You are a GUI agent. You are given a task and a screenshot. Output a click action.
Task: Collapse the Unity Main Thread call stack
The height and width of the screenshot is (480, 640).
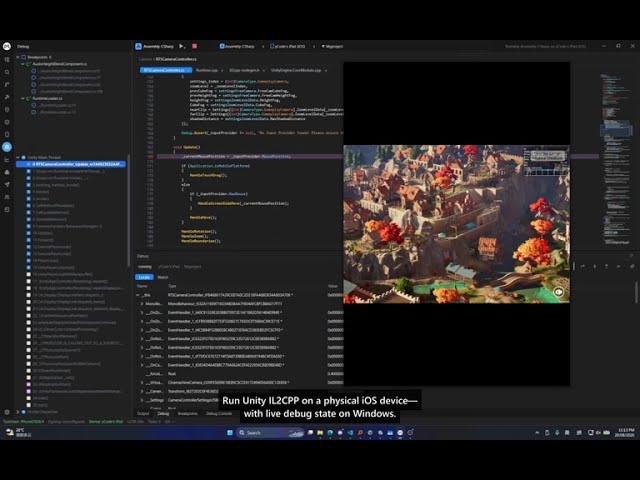click(18, 157)
